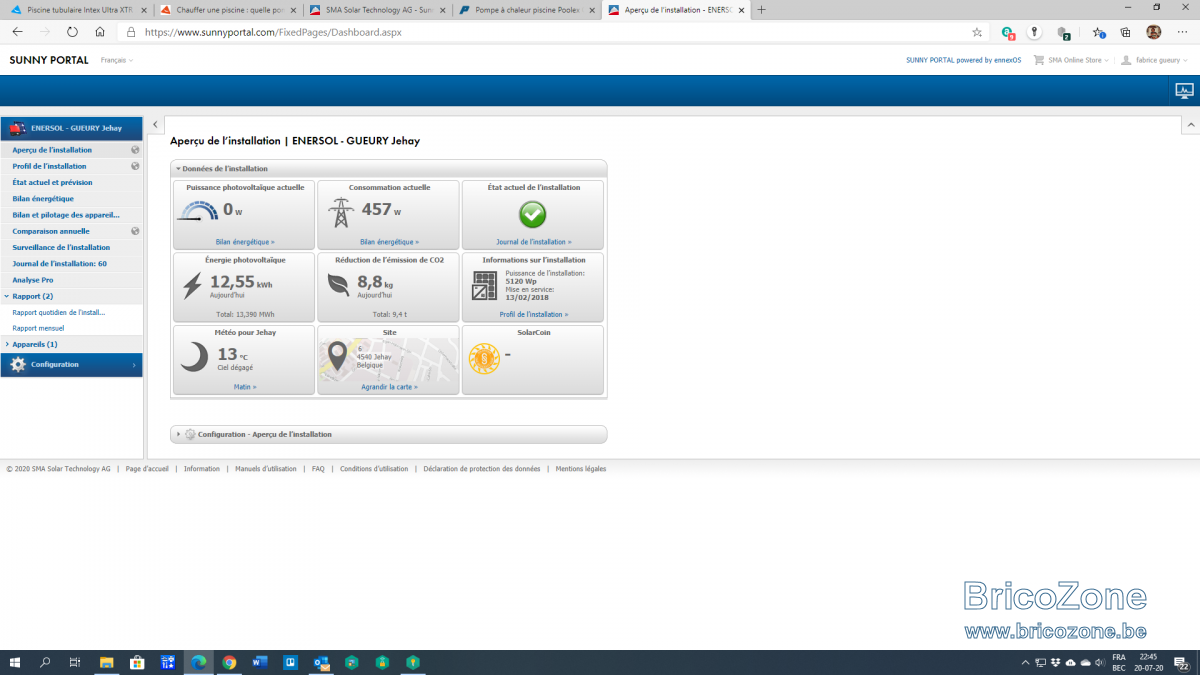
Task: Open a new browser tab with the plus button
Action: tap(762, 10)
